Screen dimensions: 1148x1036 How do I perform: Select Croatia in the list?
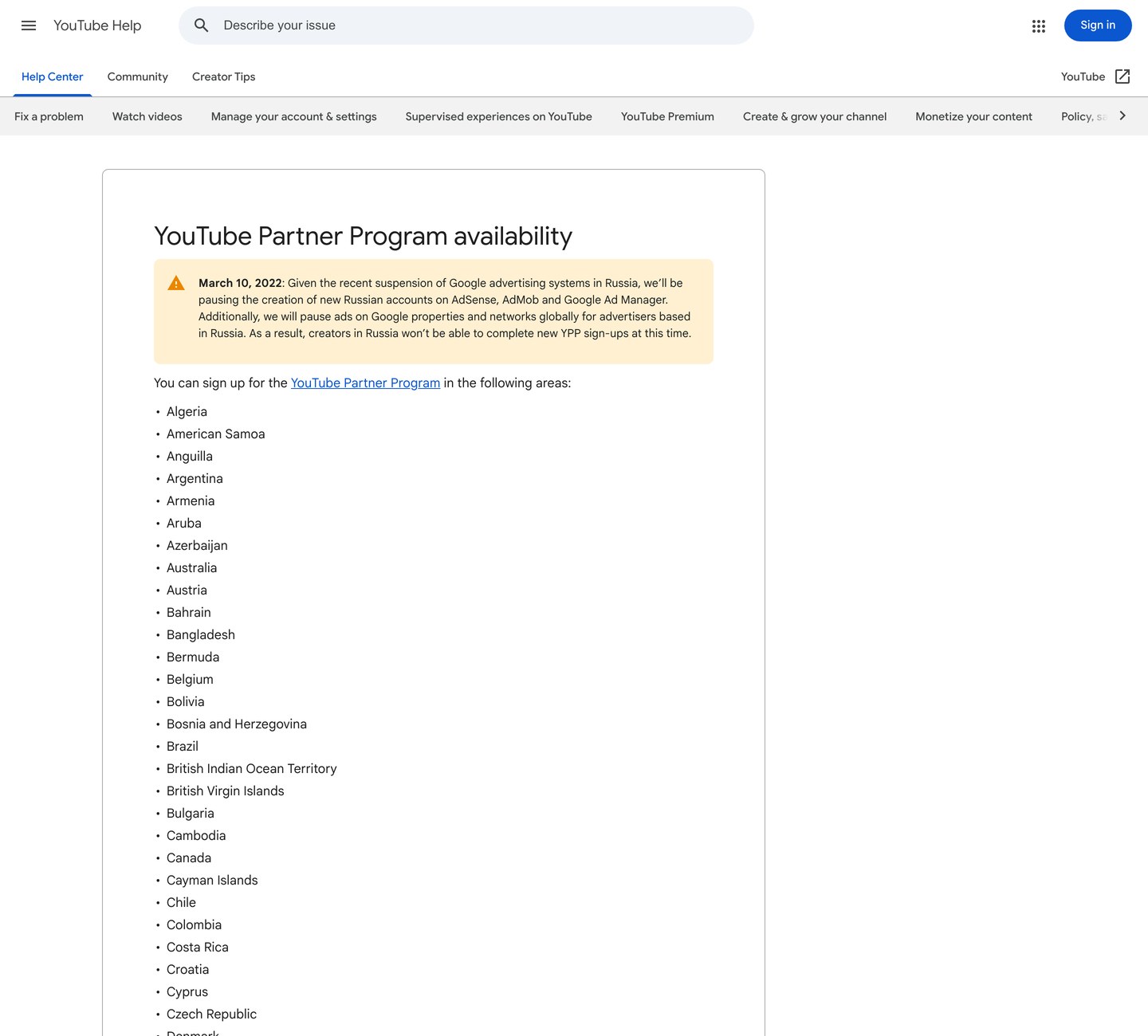[187, 969]
